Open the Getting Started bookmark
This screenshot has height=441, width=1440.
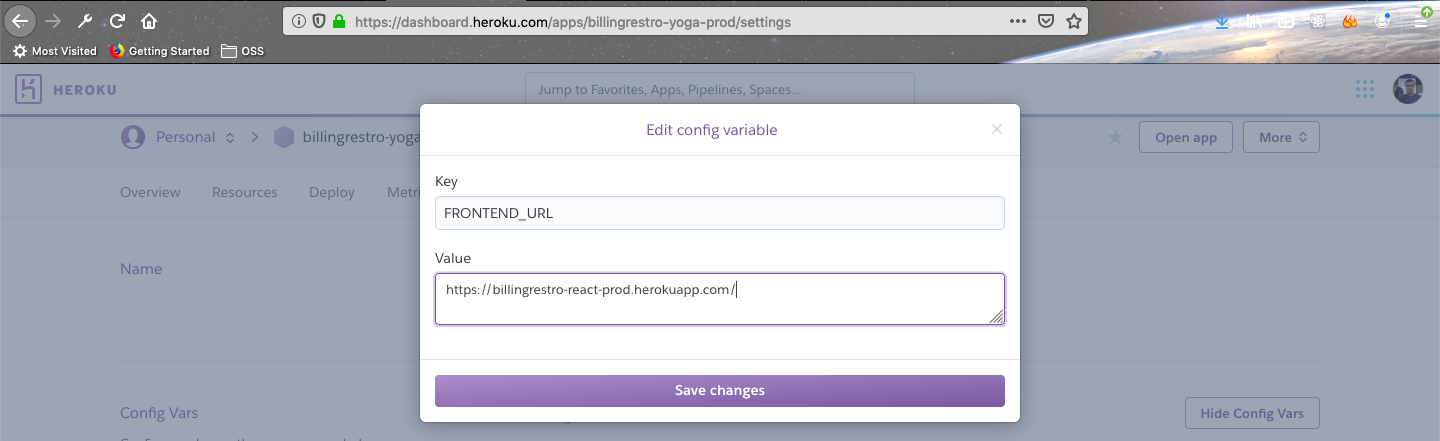(159, 51)
